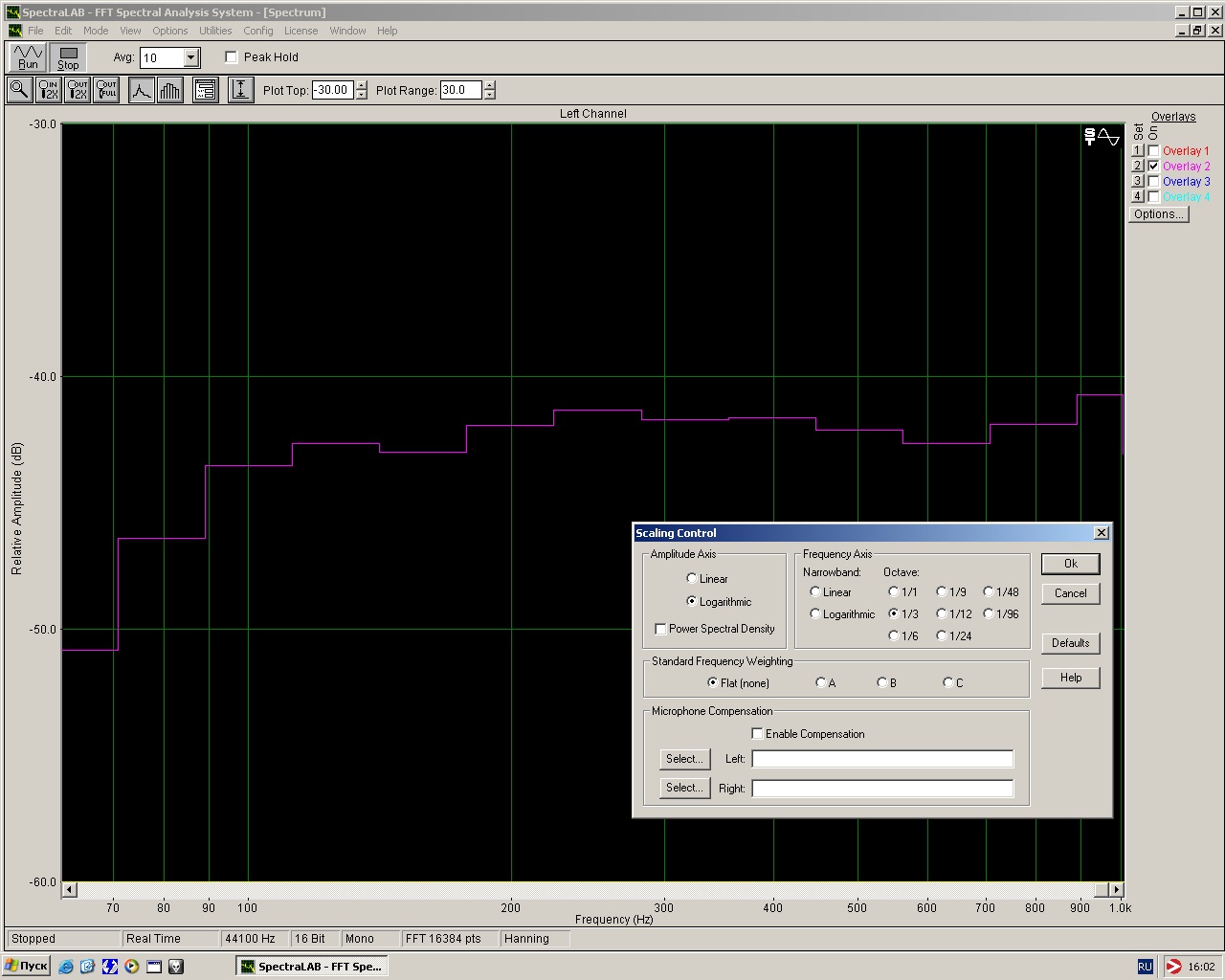
Task: Decrease Plot Range with down arrow
Action: pos(490,95)
